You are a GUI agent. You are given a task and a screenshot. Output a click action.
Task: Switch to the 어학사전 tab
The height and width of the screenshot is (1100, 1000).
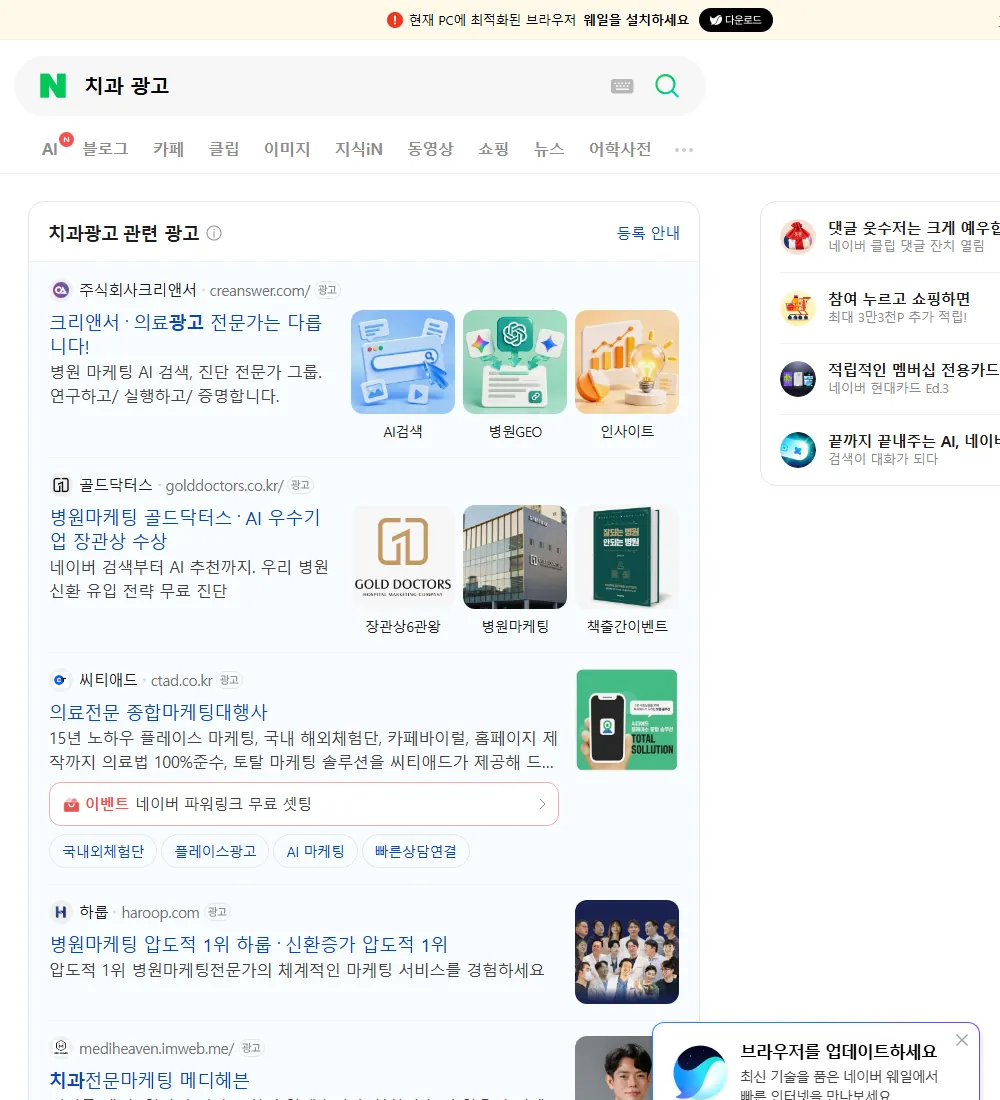620,149
